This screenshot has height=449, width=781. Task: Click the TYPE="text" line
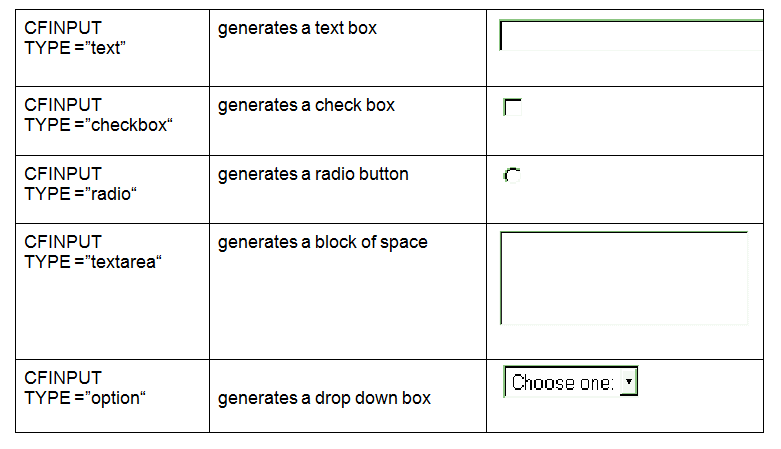pos(75,48)
